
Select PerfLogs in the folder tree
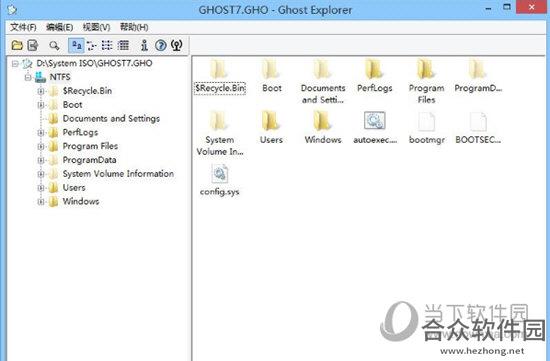click(80, 132)
